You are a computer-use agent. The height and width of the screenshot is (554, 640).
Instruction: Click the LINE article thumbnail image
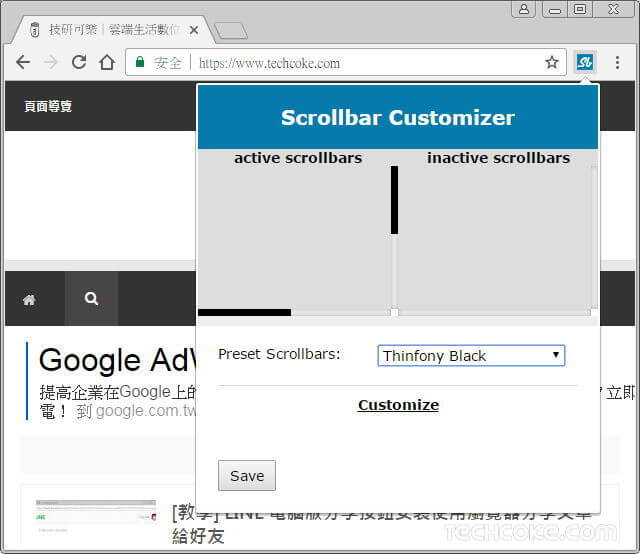(96, 516)
